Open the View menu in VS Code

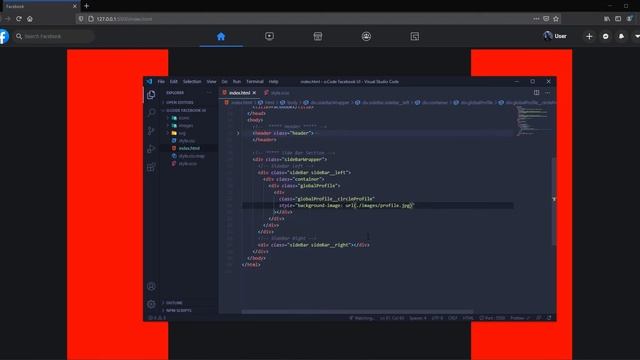(211, 82)
